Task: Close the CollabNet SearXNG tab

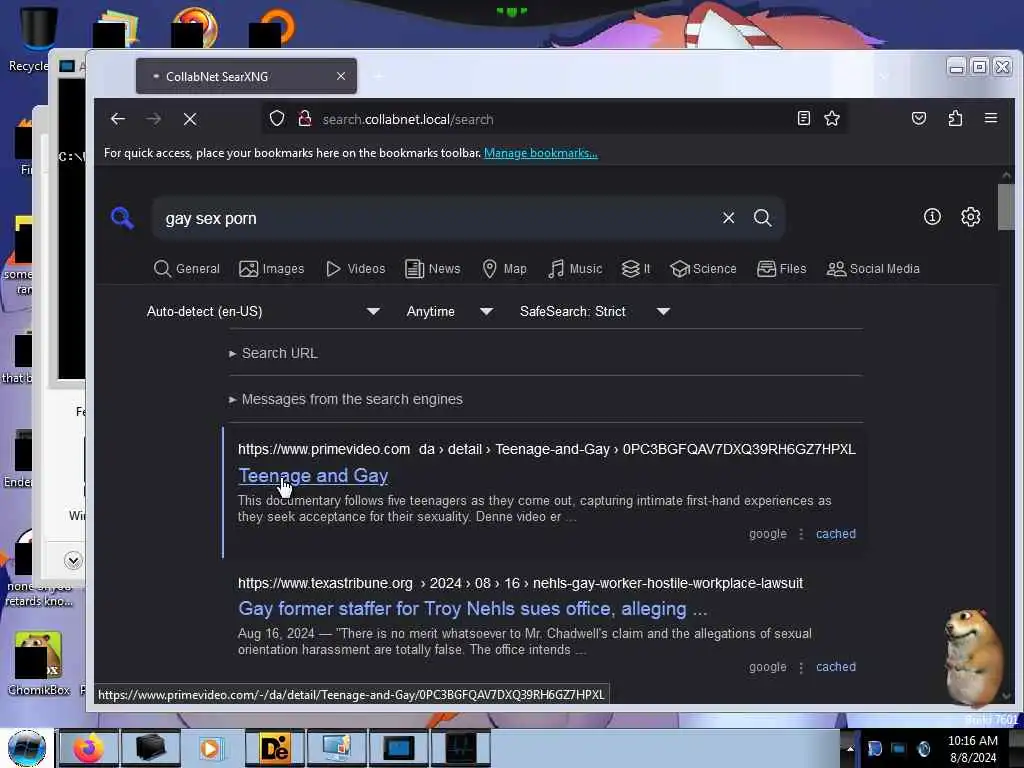Action: pos(341,76)
